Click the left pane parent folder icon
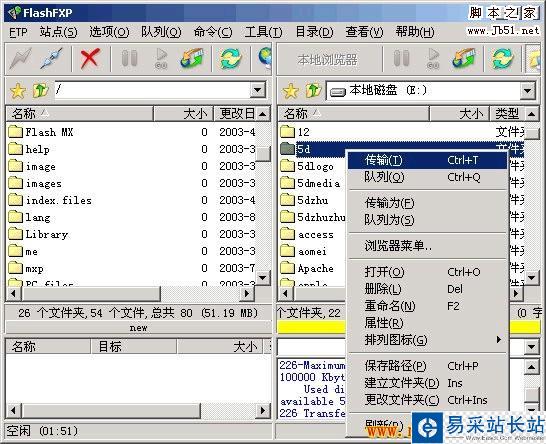546x444 pixels. [40, 91]
